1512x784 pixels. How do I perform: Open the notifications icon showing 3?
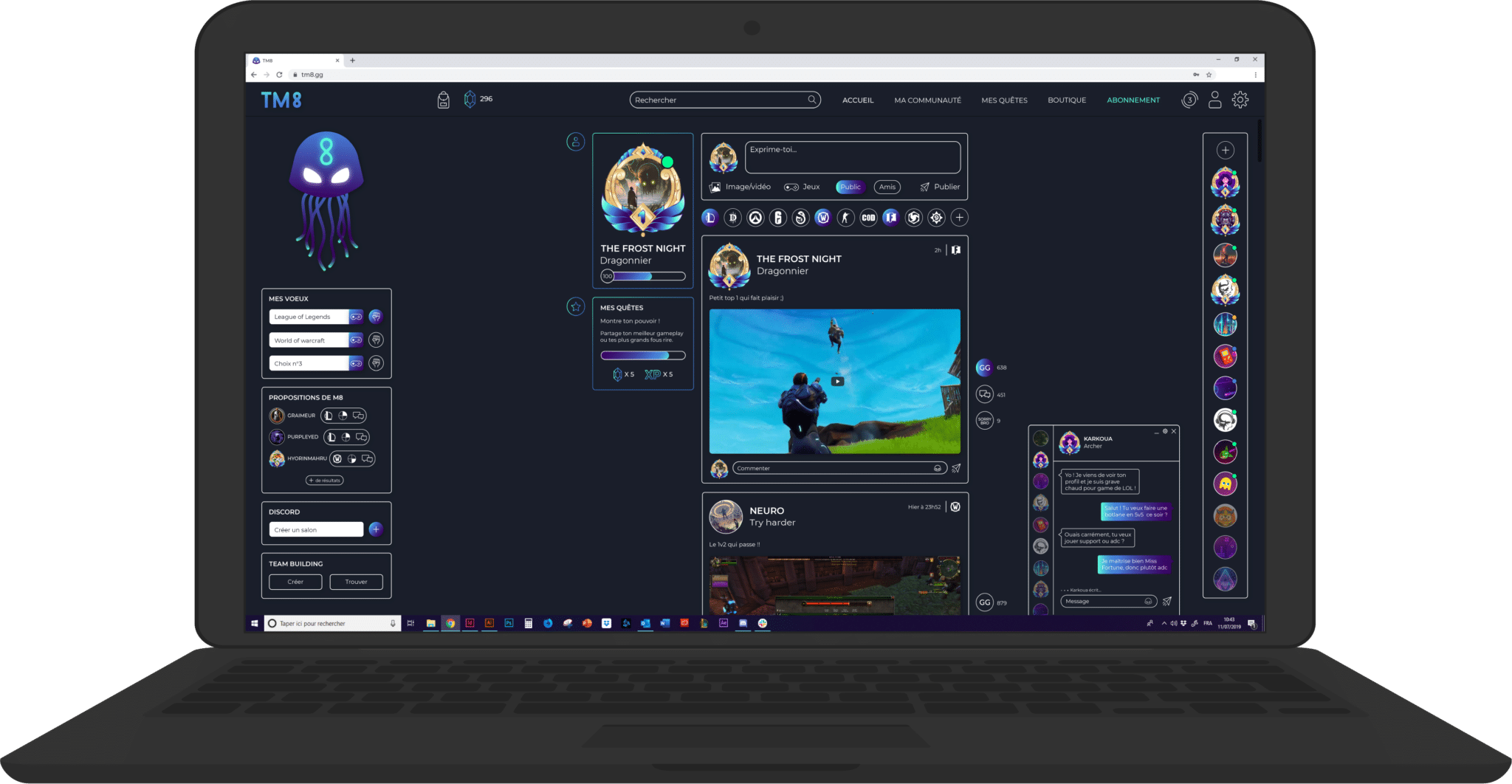[1189, 100]
